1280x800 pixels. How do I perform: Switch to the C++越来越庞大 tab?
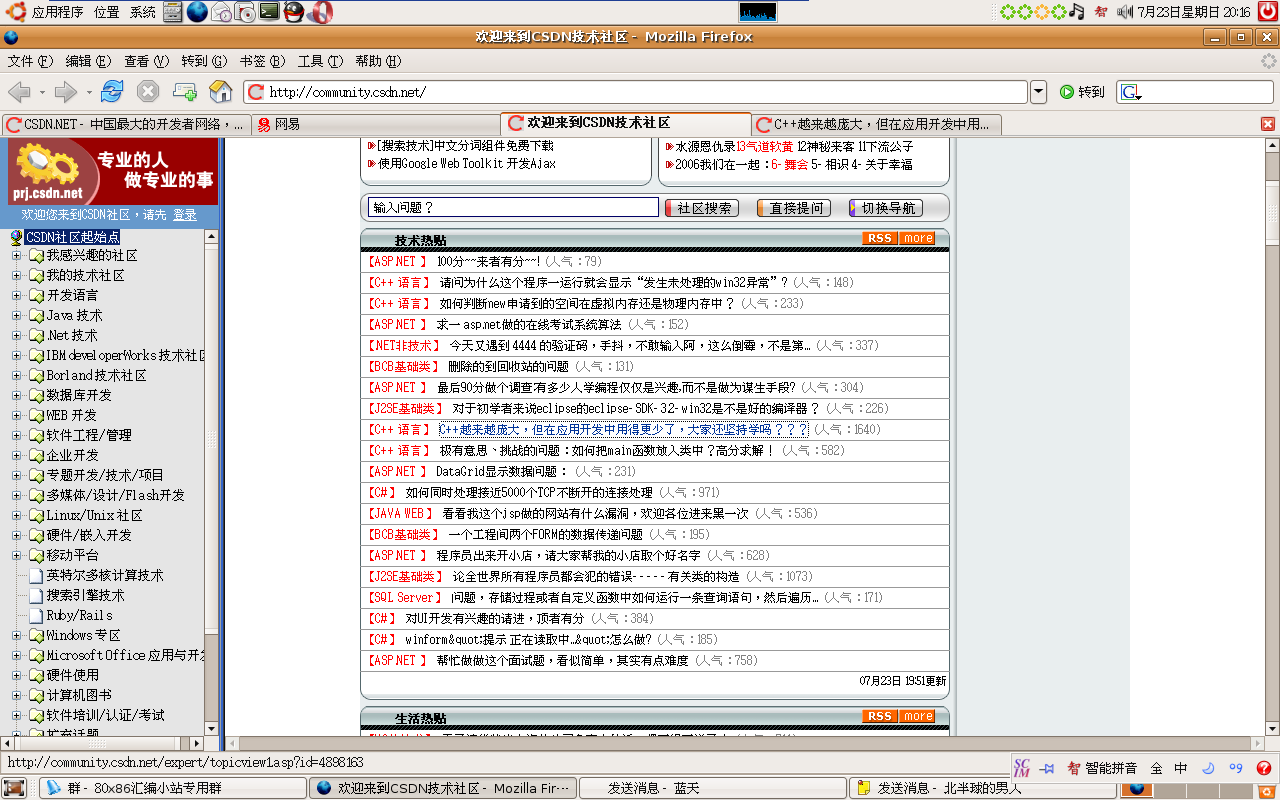pos(875,124)
